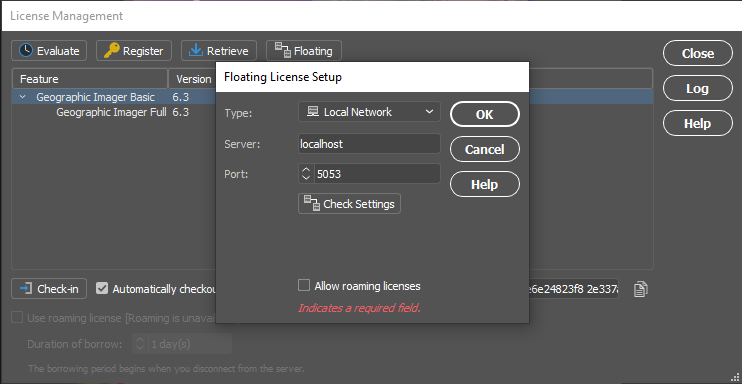
Task: Click the Check-in button
Action: (x=49, y=288)
